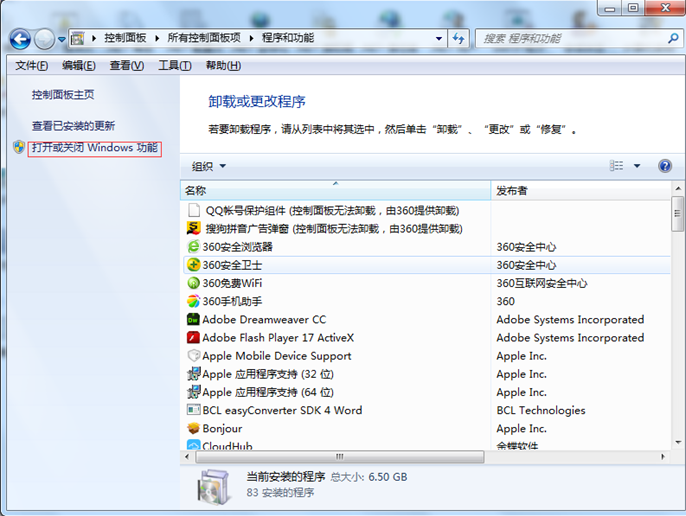
Task: Click 程序和功能 breadcrumb in address bar
Action: tap(287, 38)
